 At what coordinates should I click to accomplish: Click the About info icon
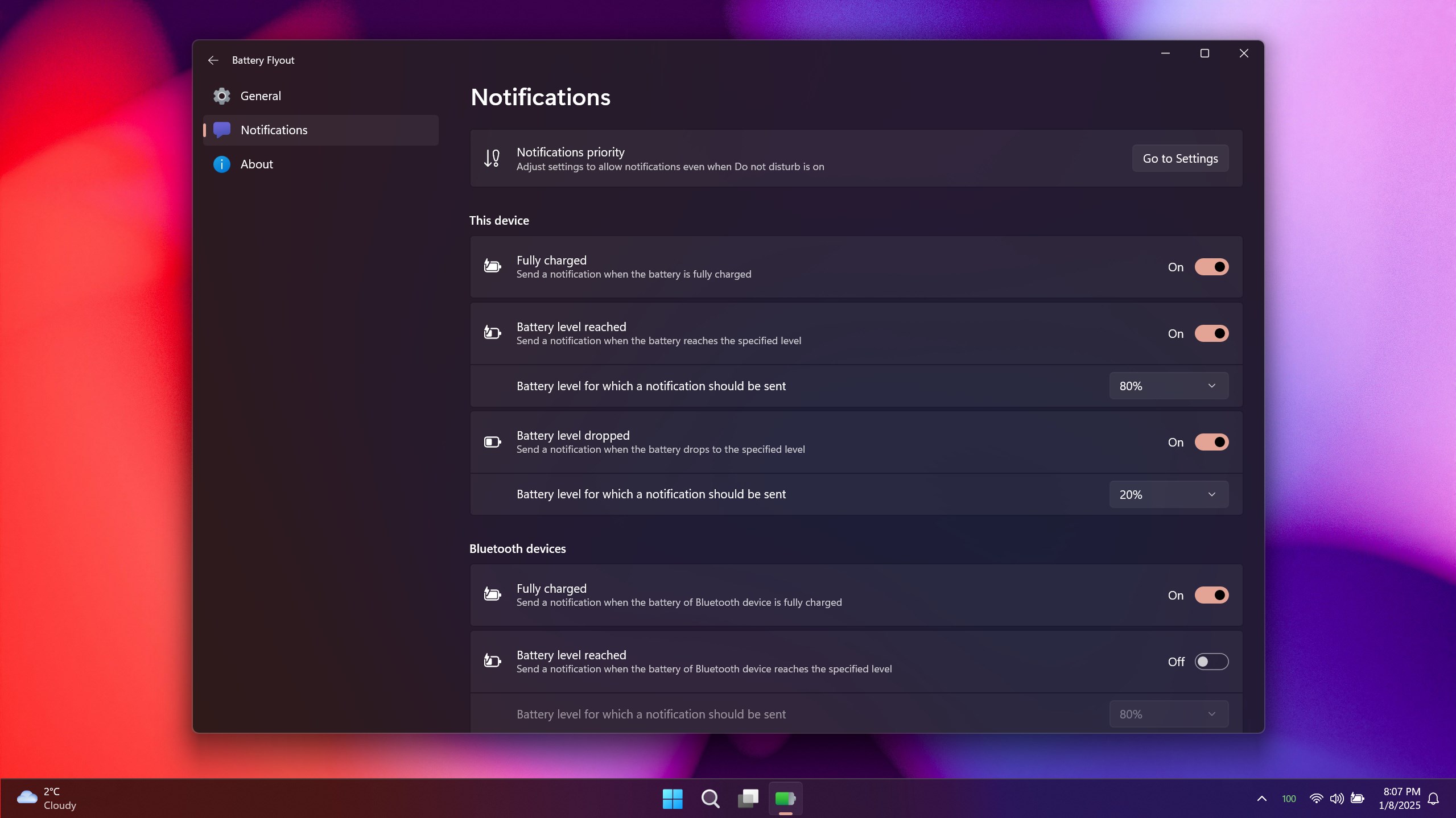221,164
